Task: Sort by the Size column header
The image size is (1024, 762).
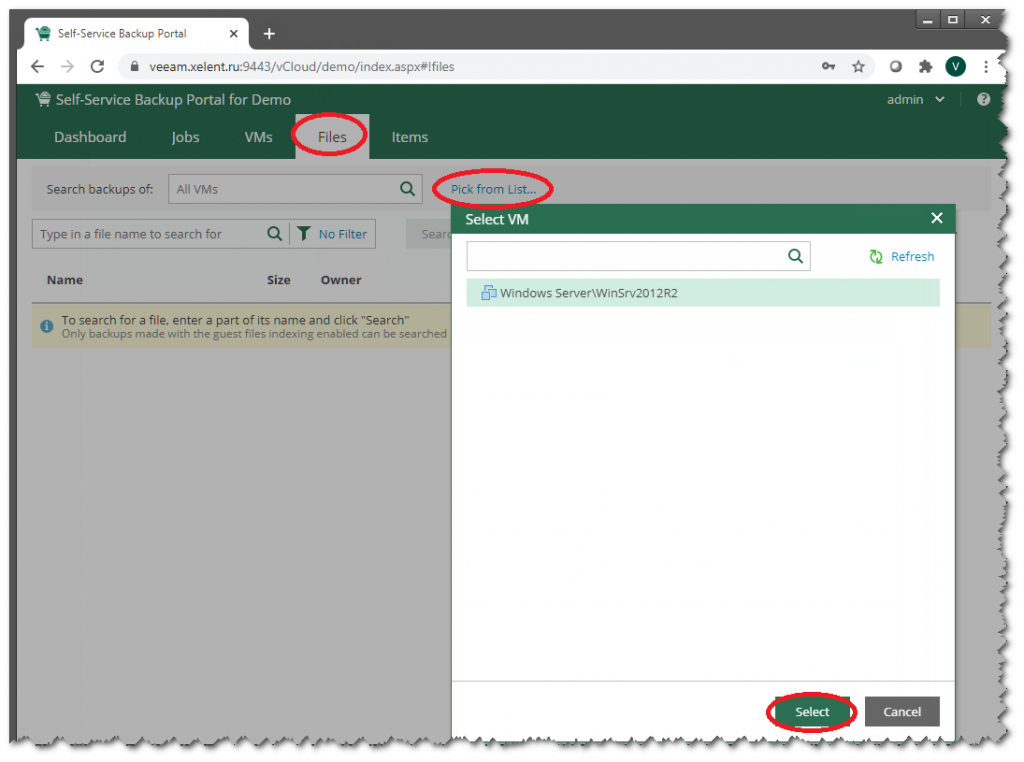Action: pyautogui.click(x=279, y=280)
